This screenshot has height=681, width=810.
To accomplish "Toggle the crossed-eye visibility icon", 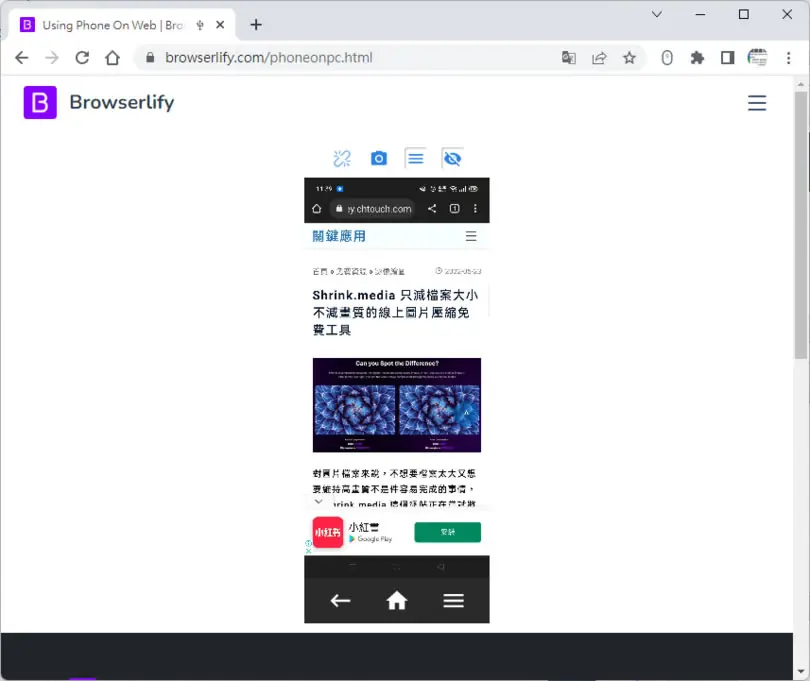I will coord(453,158).
